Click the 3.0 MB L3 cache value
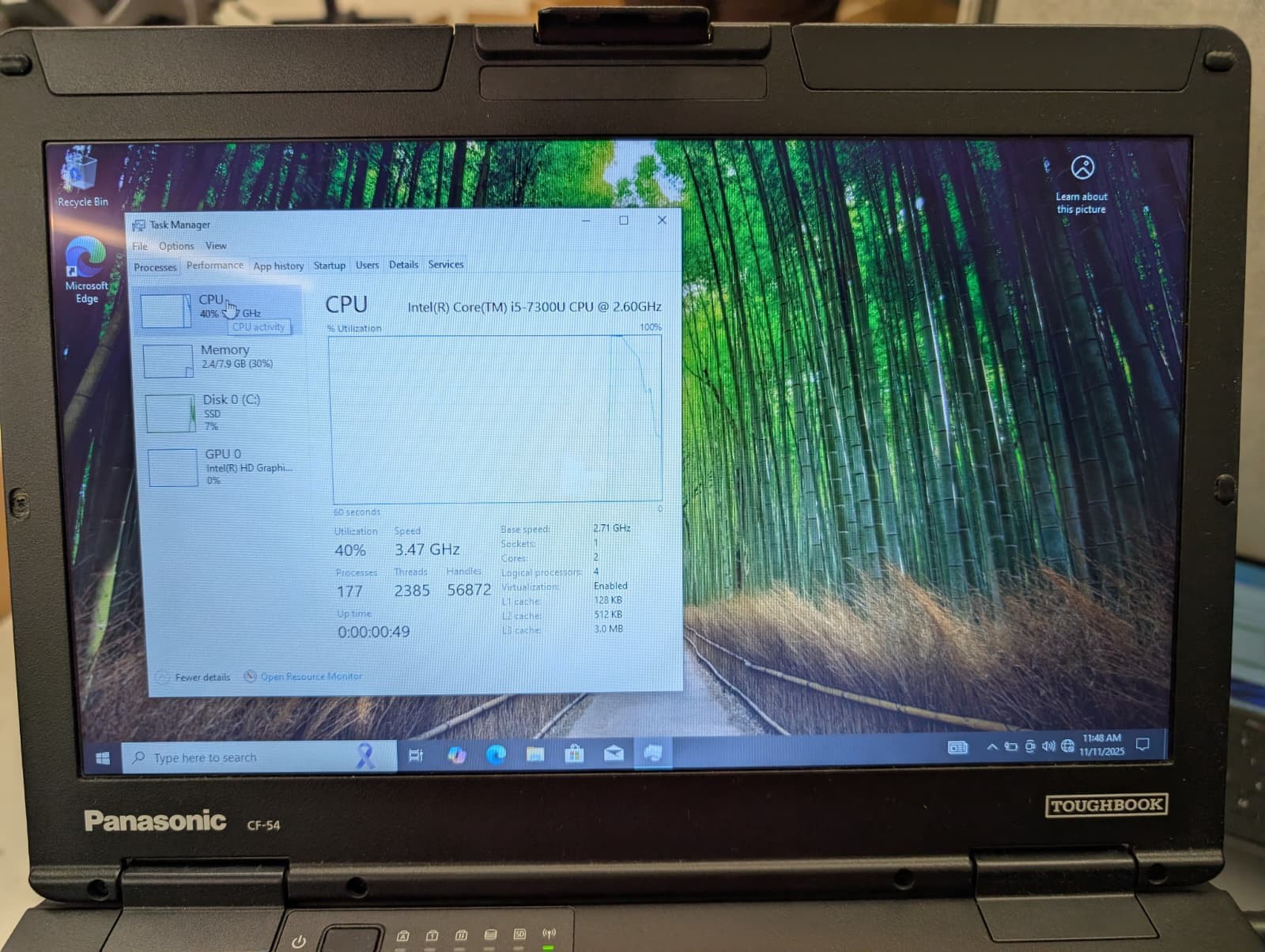The width and height of the screenshot is (1265, 952). 609,629
